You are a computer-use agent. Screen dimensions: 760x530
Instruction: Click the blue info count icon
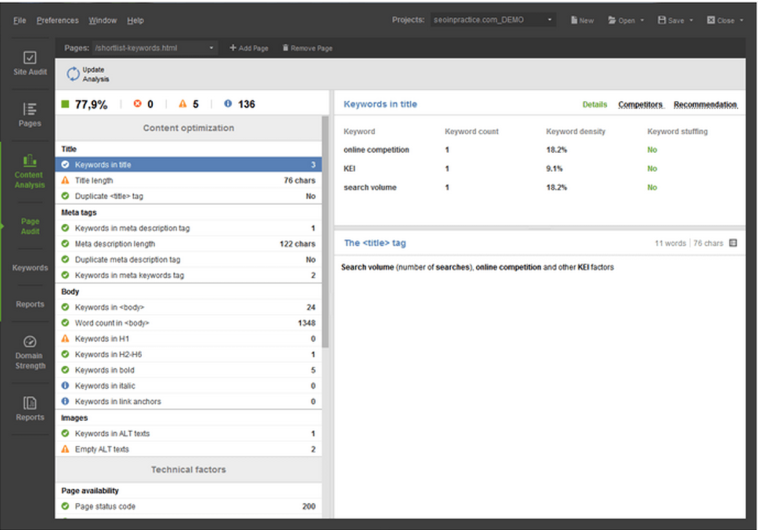tap(228, 103)
